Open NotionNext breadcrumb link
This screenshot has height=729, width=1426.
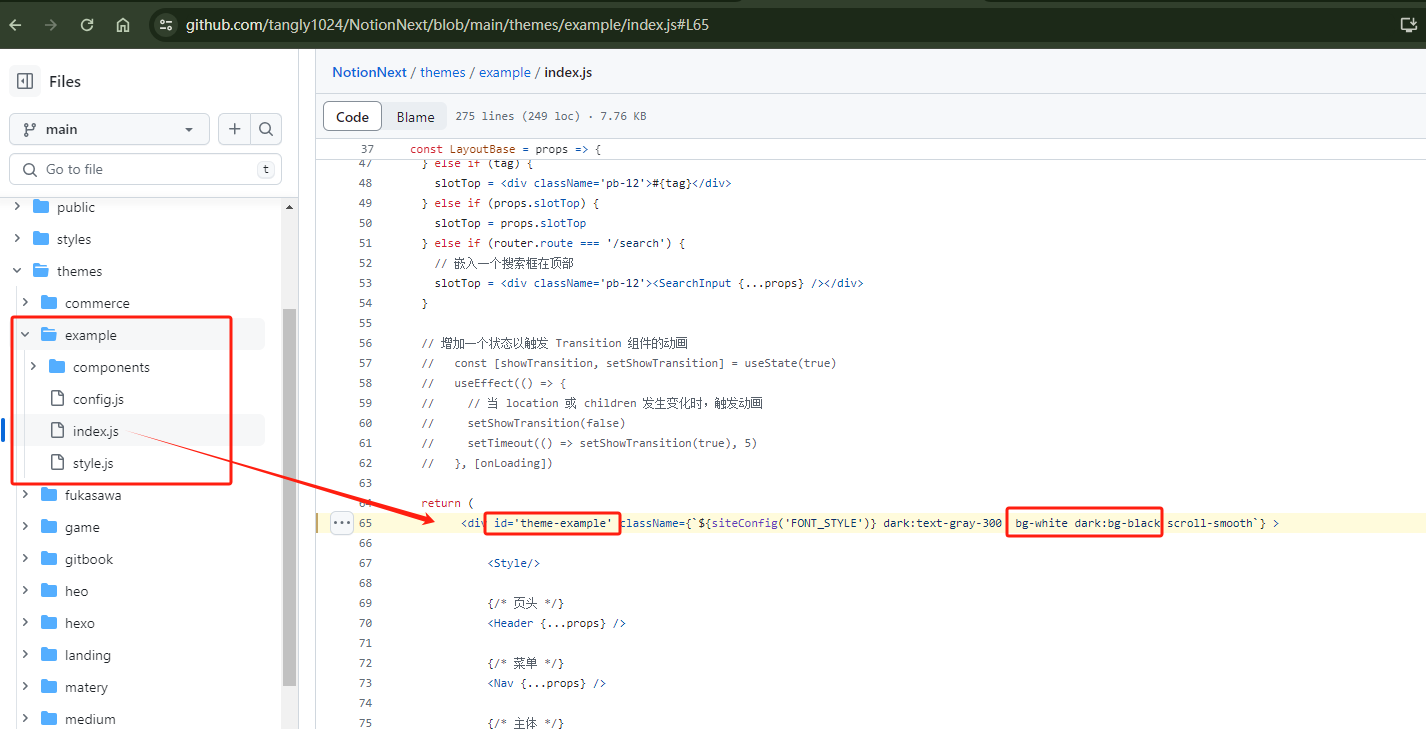(x=369, y=72)
